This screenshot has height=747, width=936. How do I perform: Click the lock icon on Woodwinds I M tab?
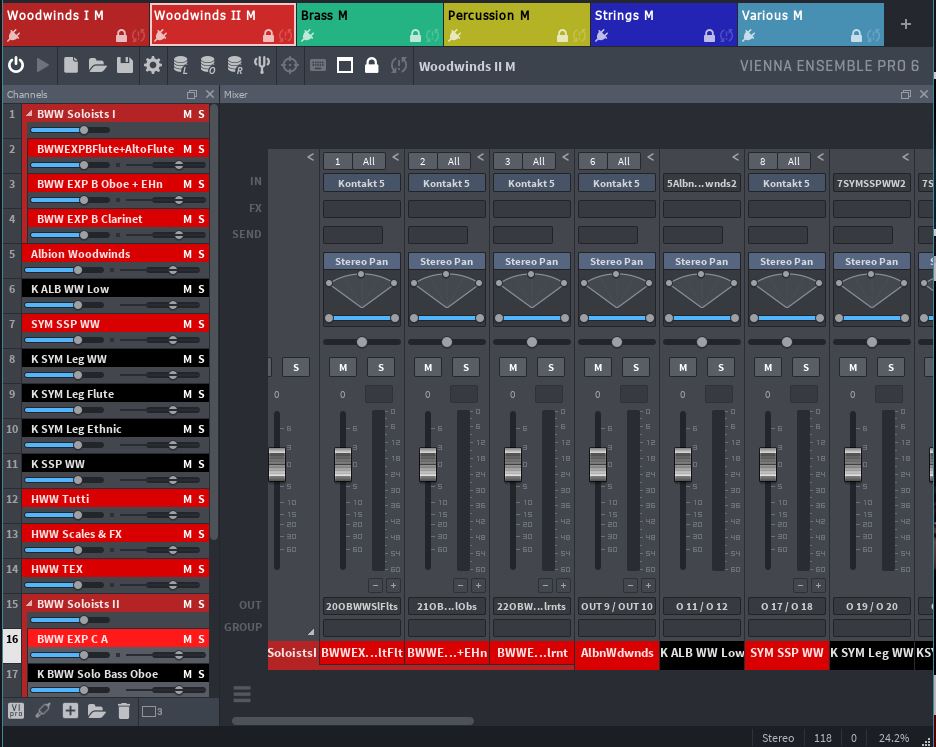click(x=121, y=36)
